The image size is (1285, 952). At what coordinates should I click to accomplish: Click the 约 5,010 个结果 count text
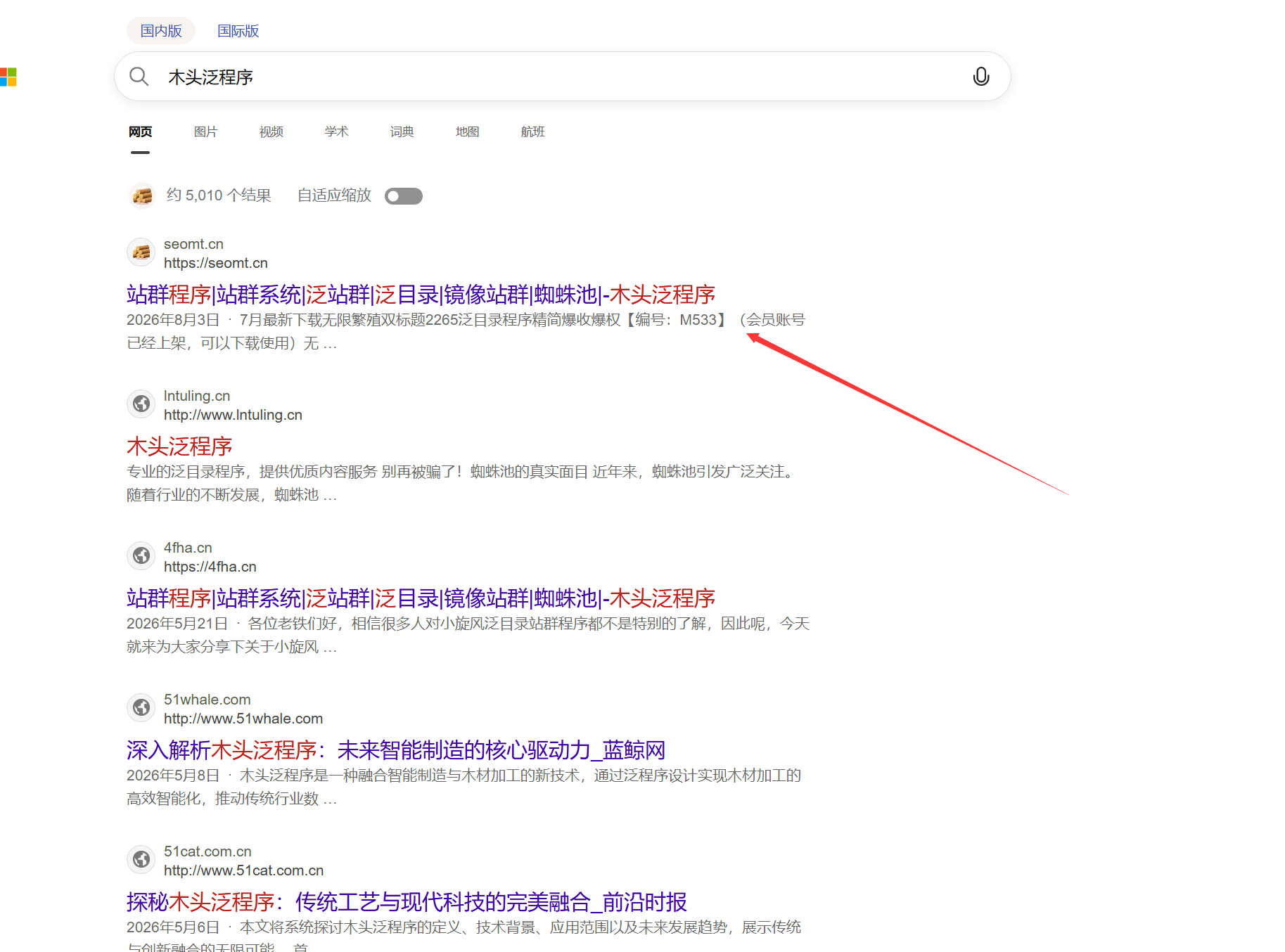(219, 195)
